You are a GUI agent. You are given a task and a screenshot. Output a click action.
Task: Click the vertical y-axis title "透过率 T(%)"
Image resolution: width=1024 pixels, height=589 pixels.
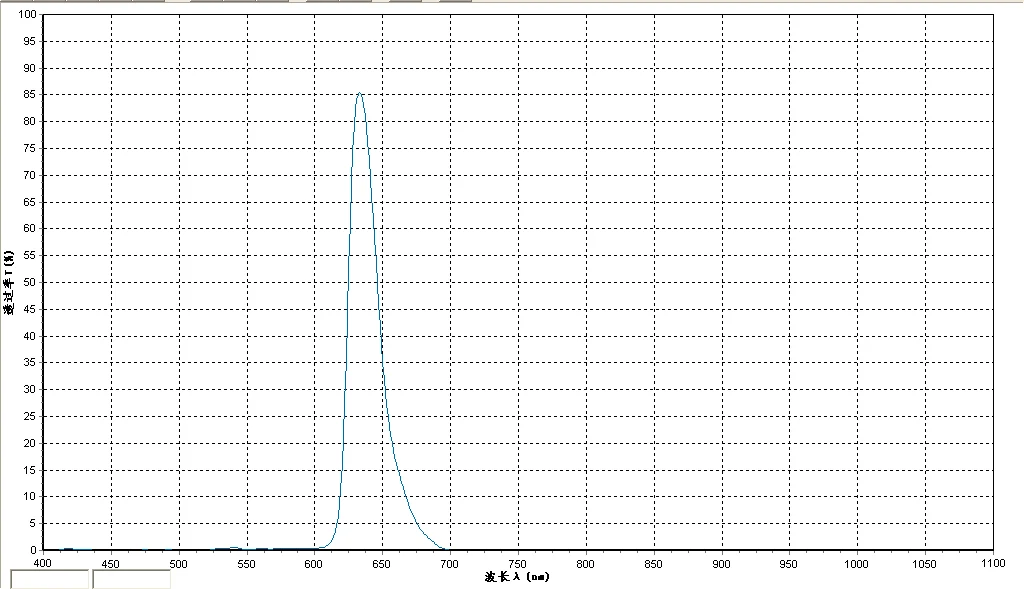pos(8,282)
